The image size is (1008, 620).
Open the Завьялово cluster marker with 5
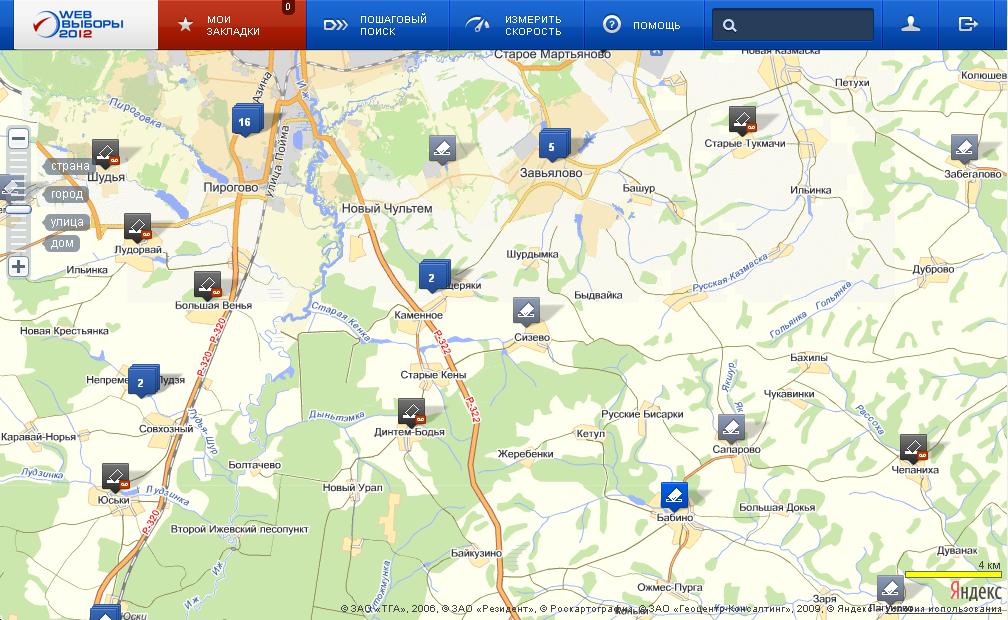[554, 145]
